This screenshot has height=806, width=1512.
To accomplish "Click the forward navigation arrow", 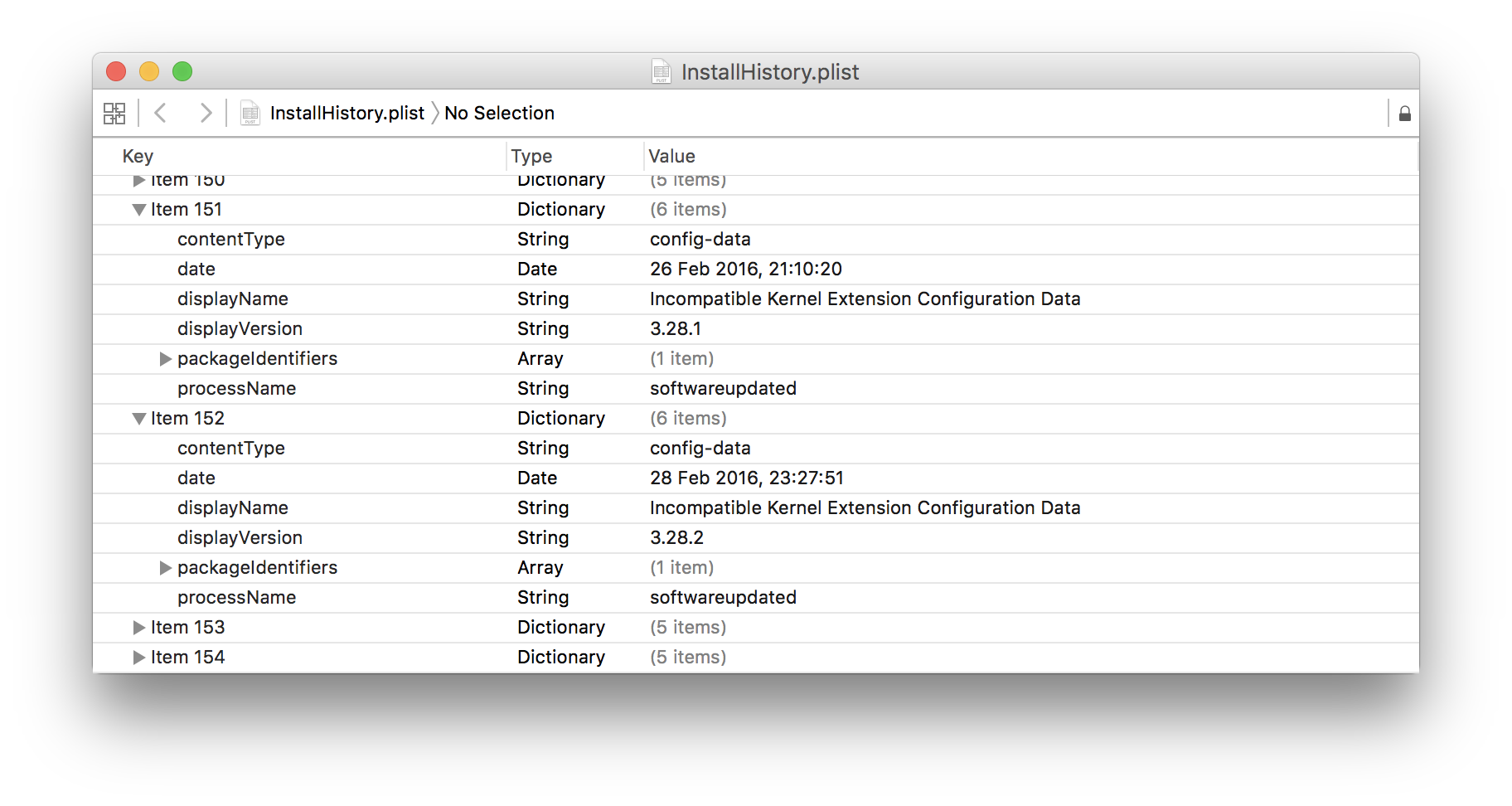I will pos(206,113).
